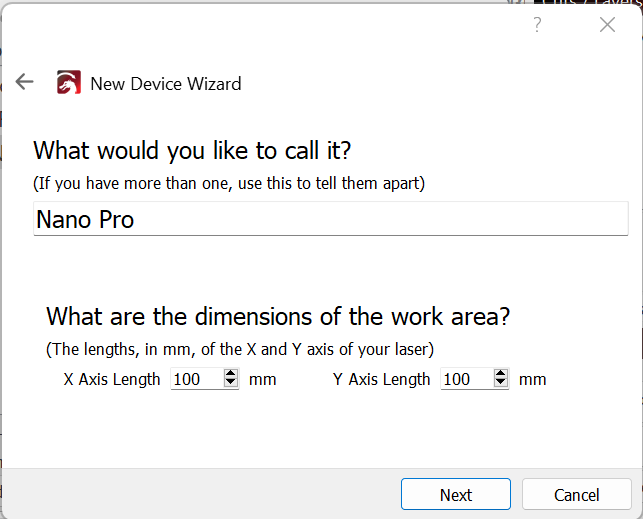Click the device name field containing Nano Pro
The width and height of the screenshot is (643, 519).
point(330,219)
